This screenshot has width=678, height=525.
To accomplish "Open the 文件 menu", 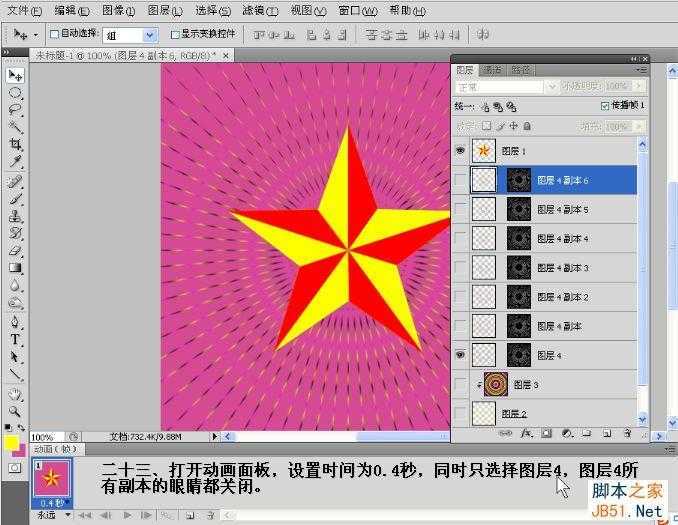I will point(24,10).
